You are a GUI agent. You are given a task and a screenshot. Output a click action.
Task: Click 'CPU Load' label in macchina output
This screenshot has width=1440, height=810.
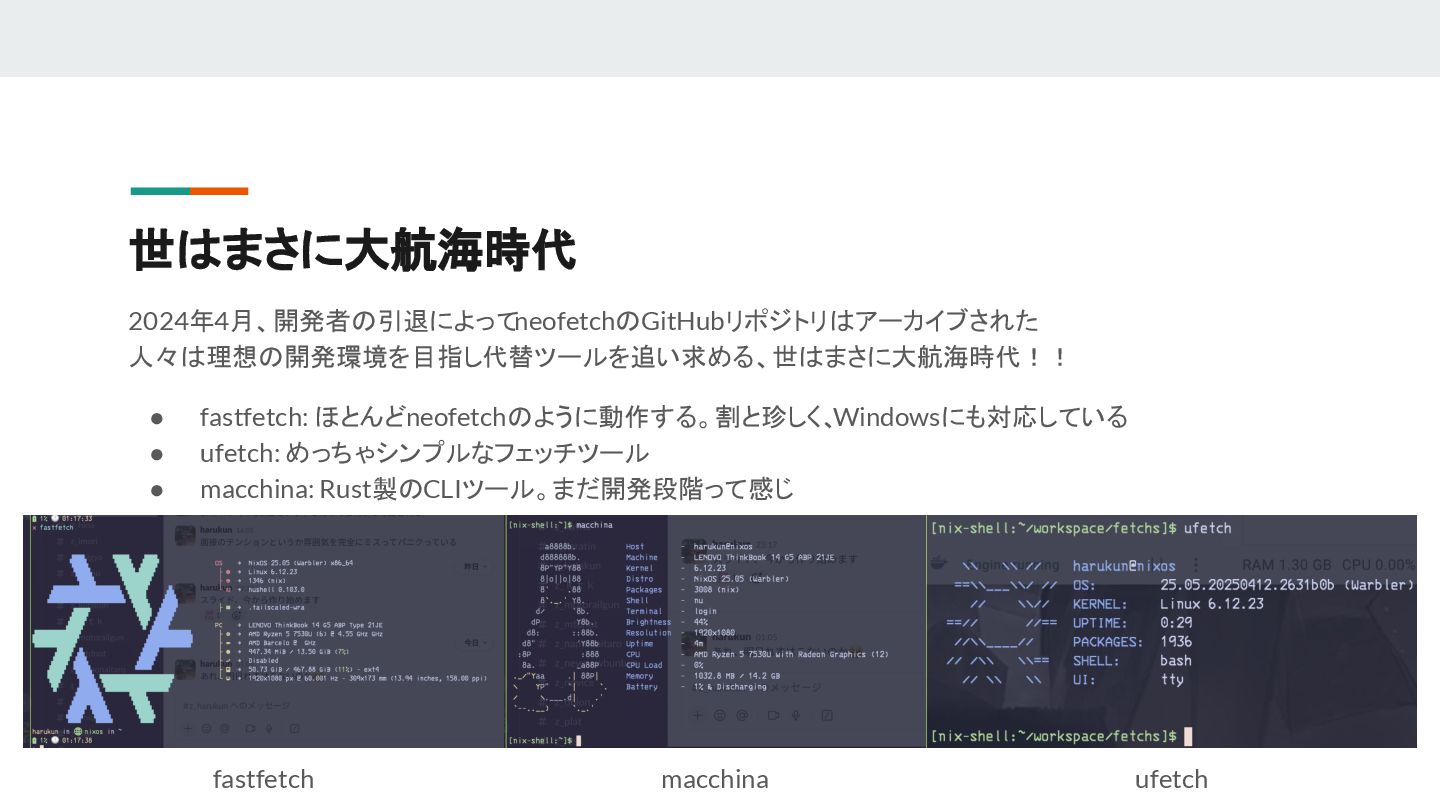tap(644, 665)
